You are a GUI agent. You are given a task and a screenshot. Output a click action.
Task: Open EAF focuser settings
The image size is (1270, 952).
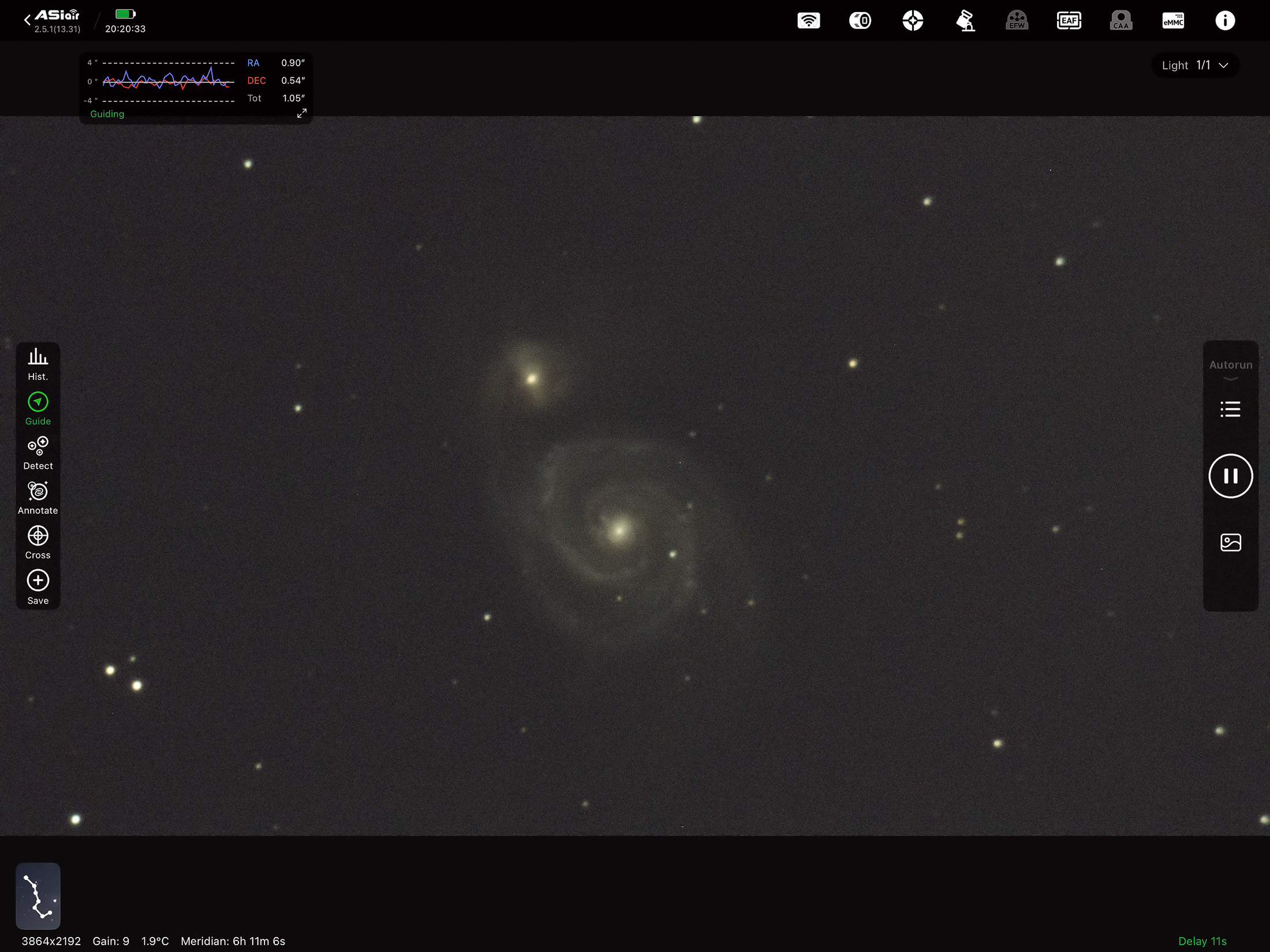(1069, 21)
